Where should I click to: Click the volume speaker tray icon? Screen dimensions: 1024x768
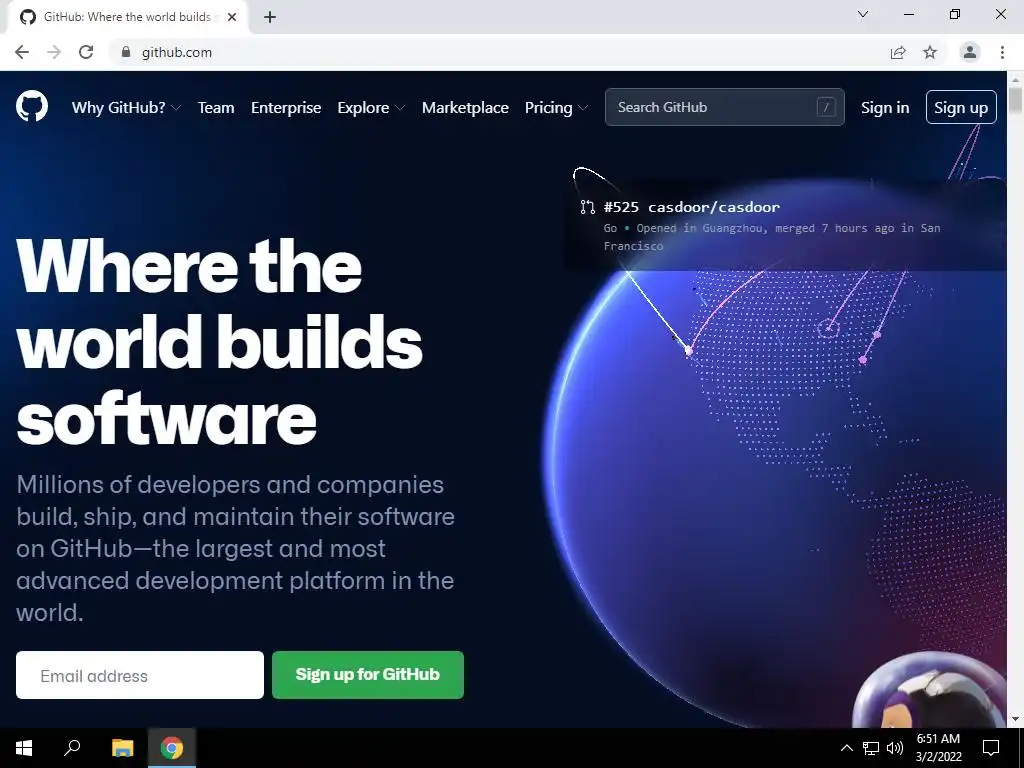click(895, 748)
